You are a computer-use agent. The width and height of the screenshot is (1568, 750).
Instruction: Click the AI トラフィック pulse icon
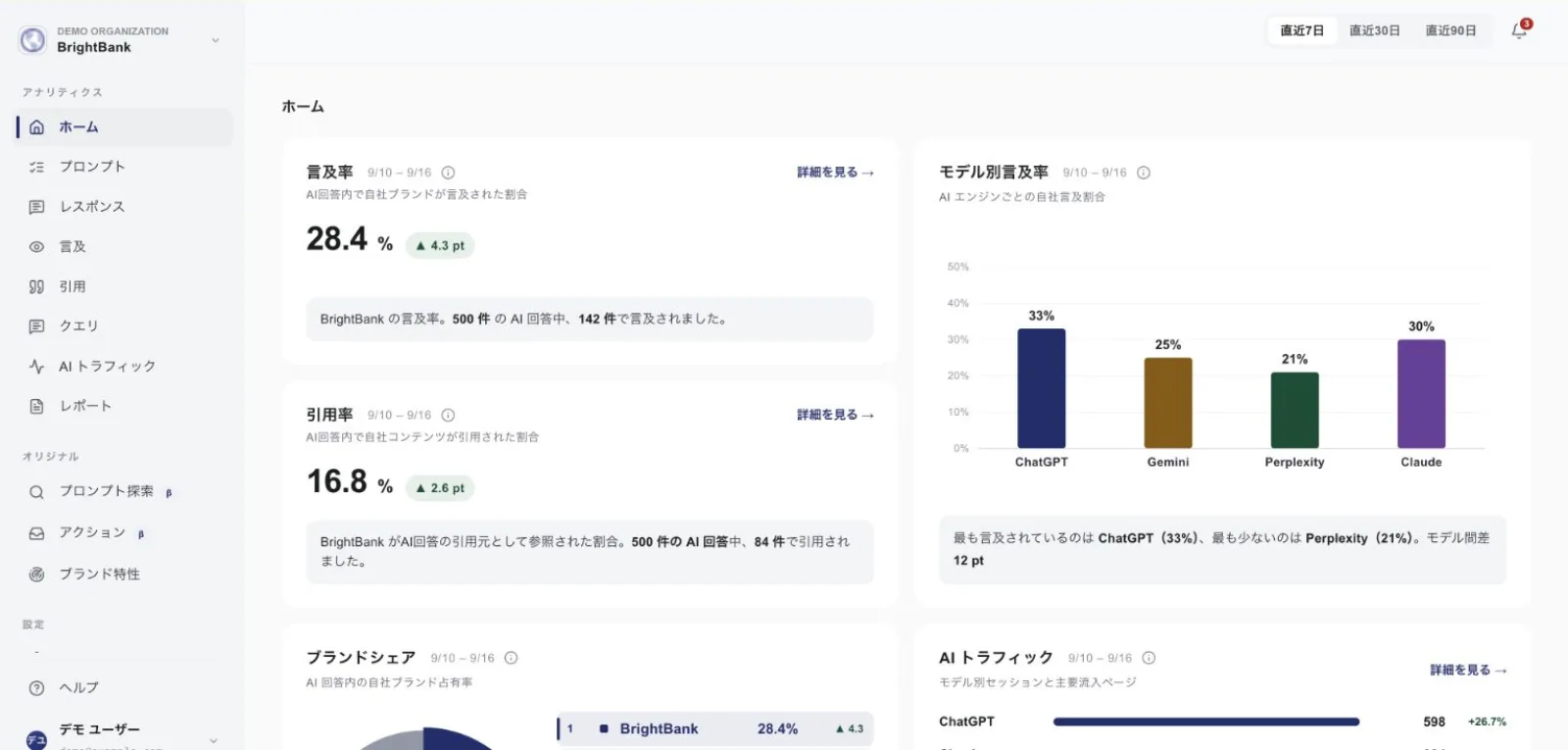pyautogui.click(x=36, y=367)
